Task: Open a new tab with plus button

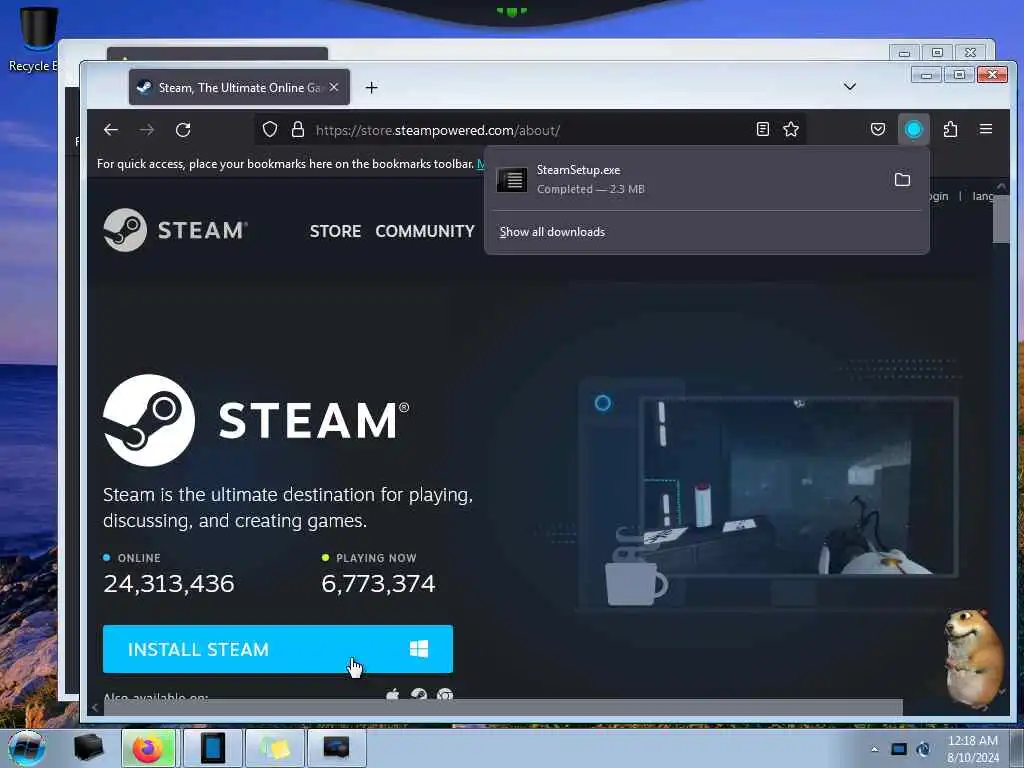Action: tap(372, 88)
